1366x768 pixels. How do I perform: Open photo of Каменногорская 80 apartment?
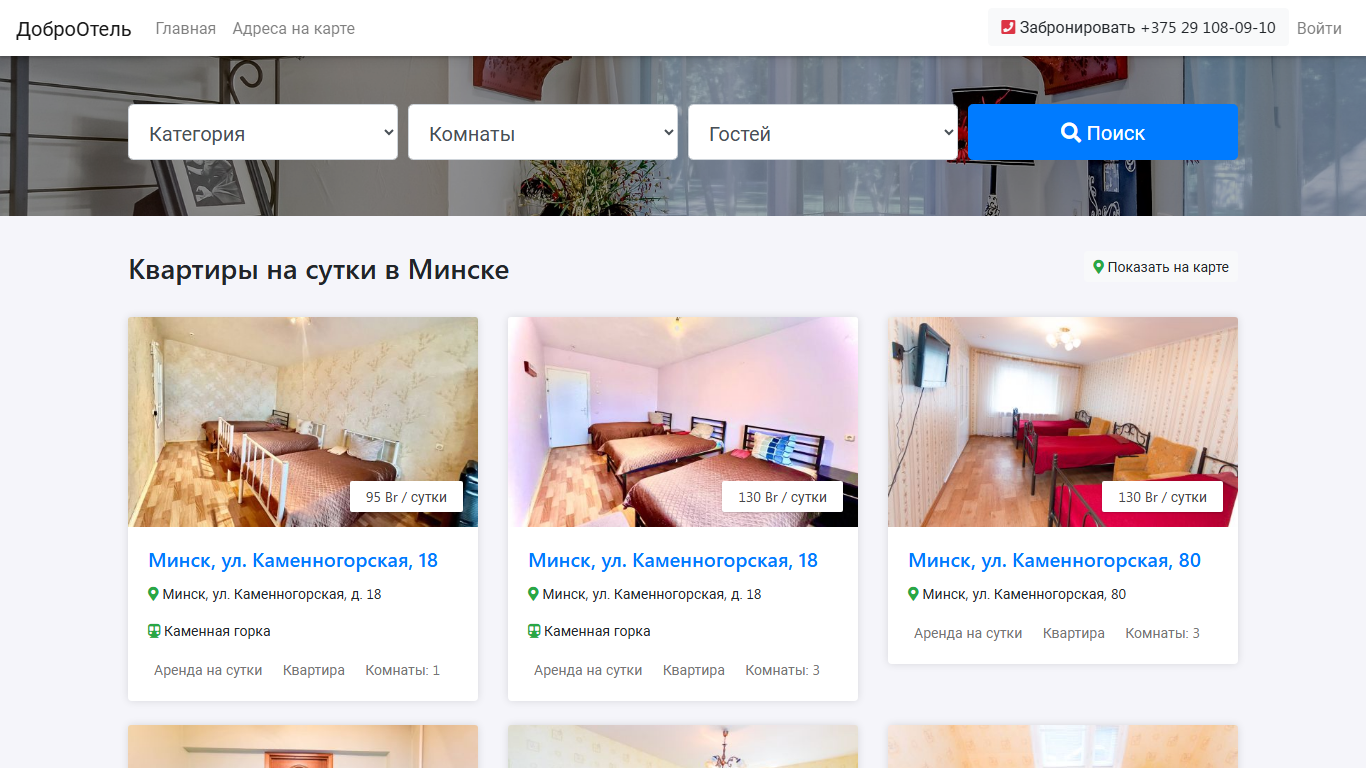coord(1063,422)
